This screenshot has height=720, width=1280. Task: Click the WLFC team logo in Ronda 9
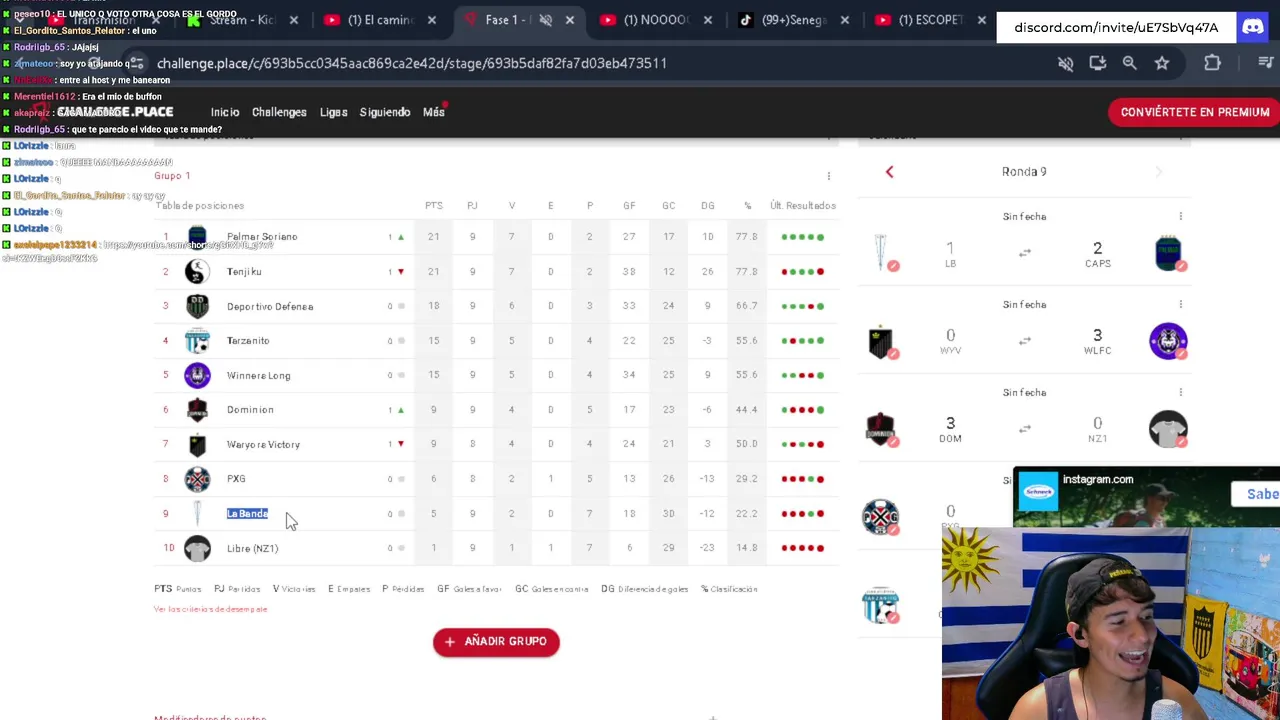pos(1168,341)
